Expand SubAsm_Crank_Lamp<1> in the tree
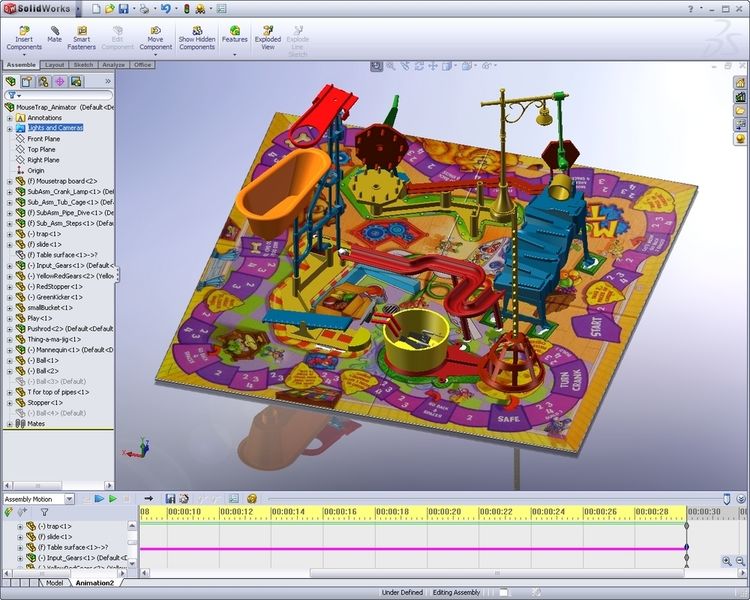This screenshot has height=600, width=750. [10, 192]
